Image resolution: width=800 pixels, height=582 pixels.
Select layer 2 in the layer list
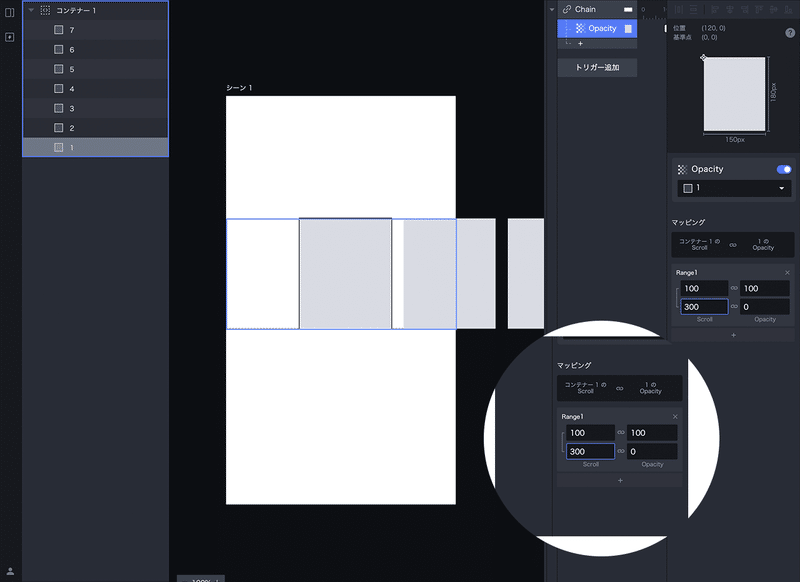(95, 128)
